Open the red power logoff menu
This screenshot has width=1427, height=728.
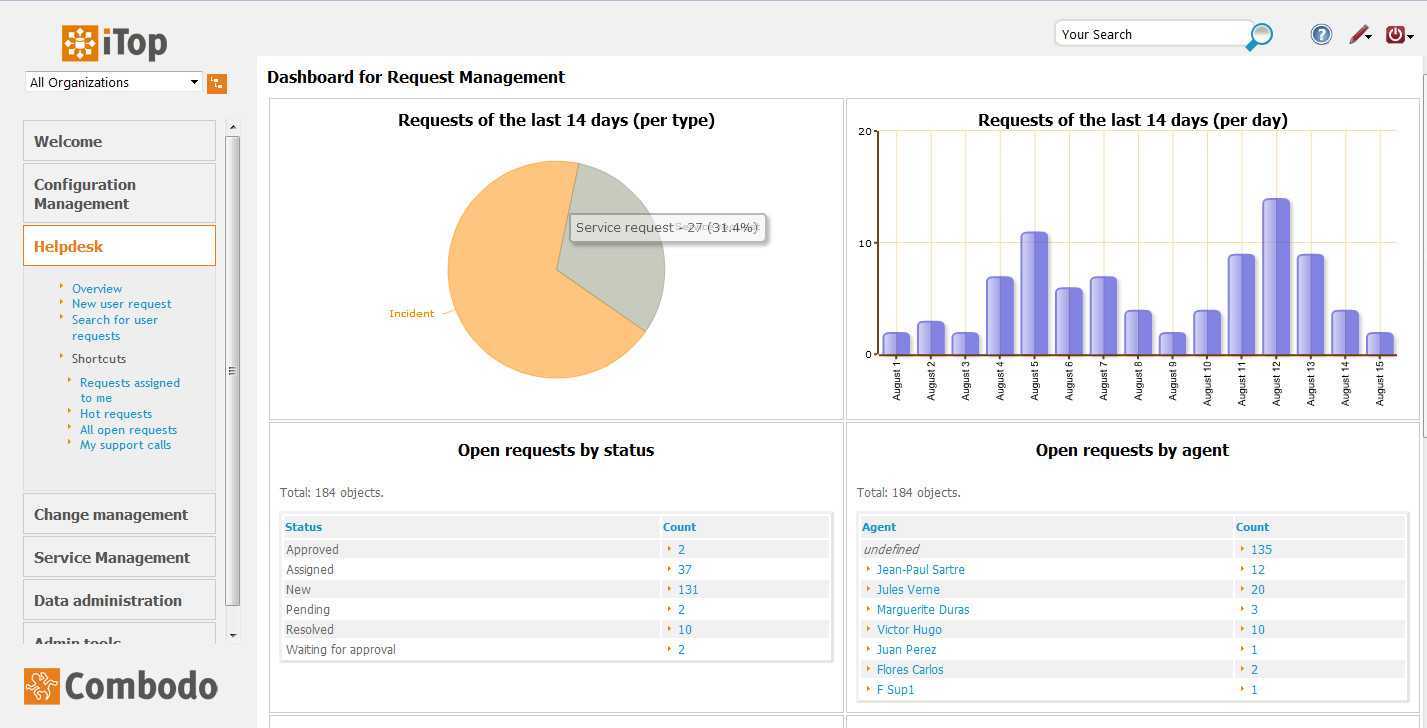(1396, 35)
